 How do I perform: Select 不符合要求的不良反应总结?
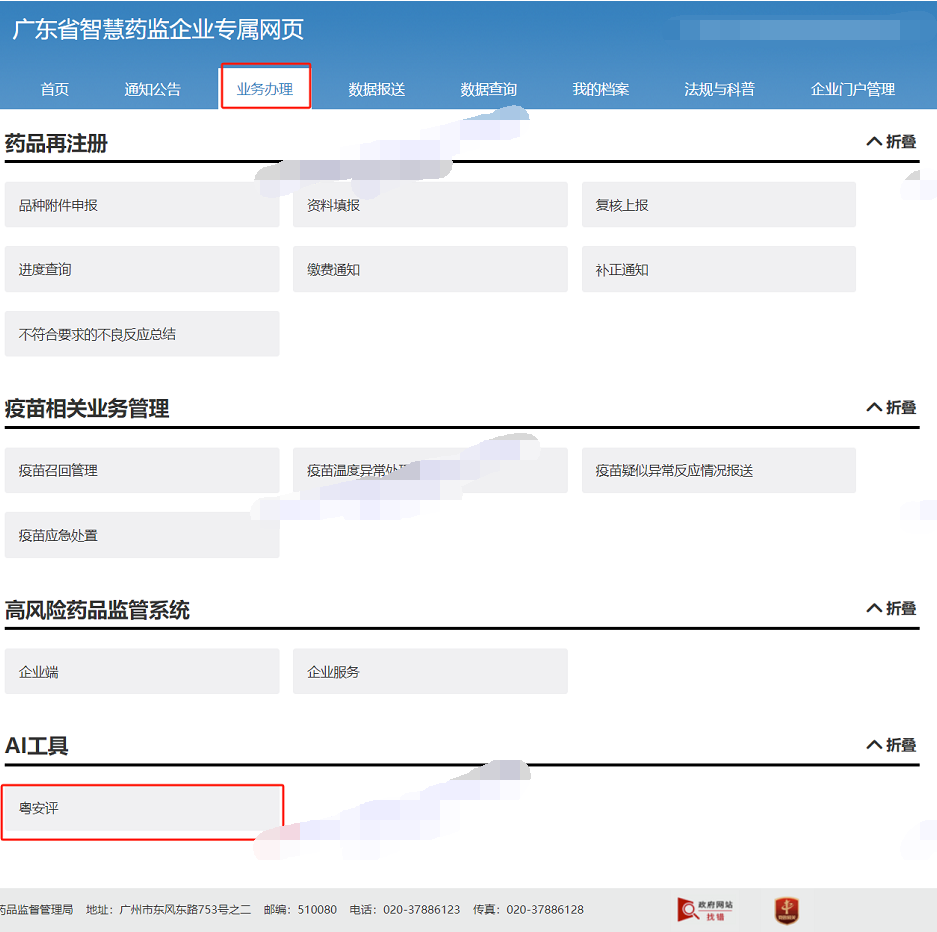[142, 334]
